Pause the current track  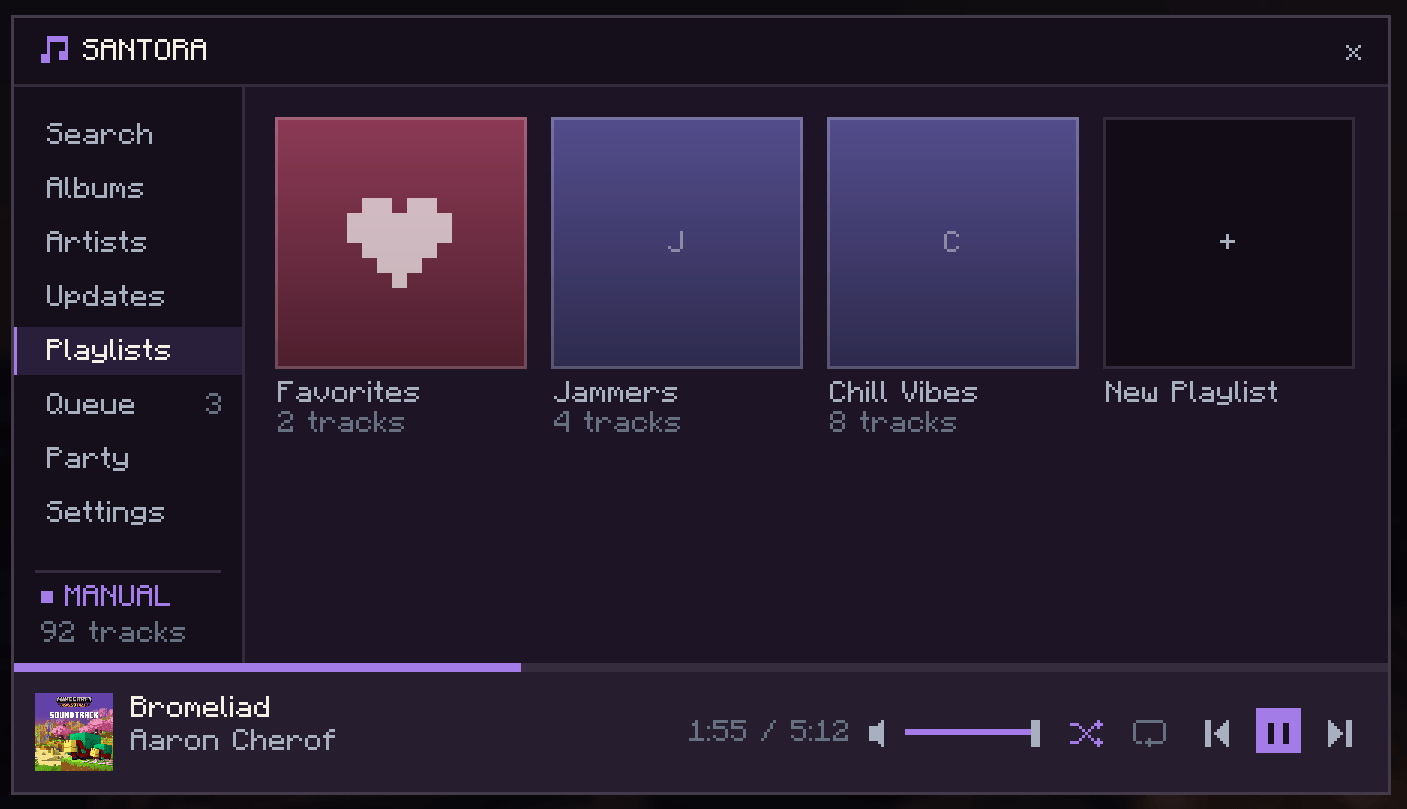coord(1278,731)
